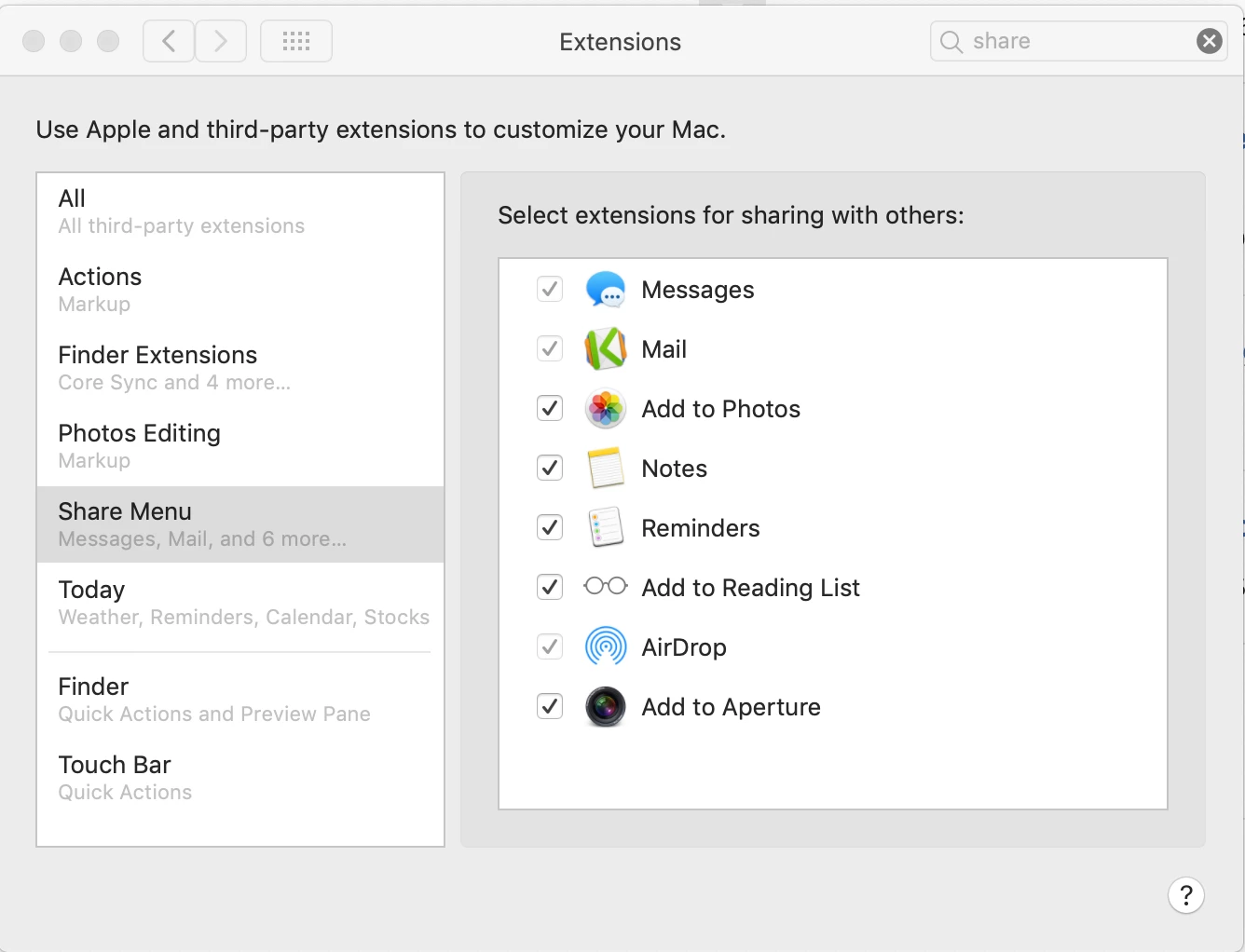Select the All category in sidebar

pos(240,211)
